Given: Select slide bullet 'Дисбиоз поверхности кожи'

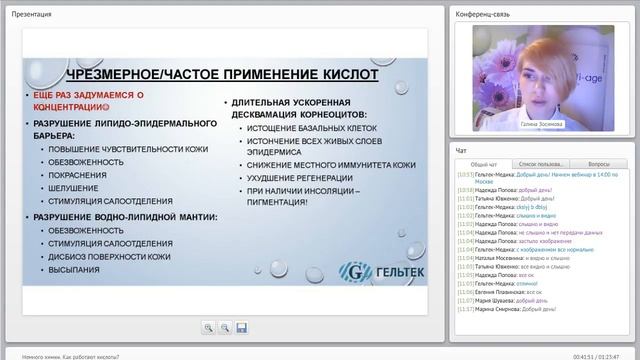Looking at the screenshot, I should [109, 257].
